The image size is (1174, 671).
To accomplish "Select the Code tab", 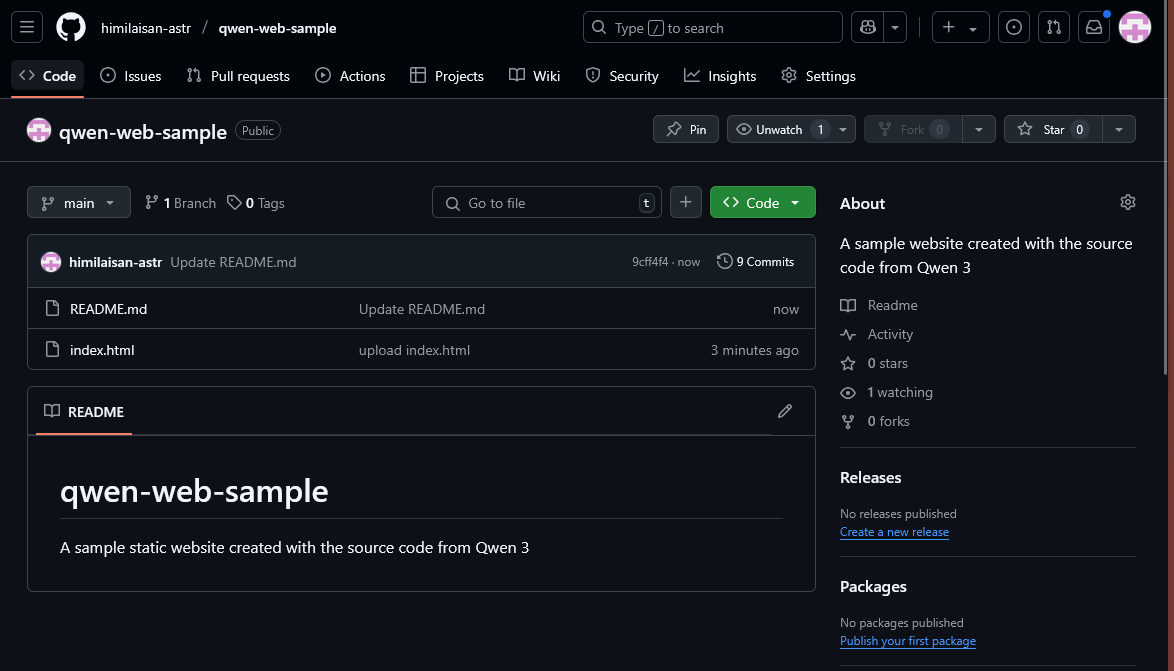I will point(47,76).
